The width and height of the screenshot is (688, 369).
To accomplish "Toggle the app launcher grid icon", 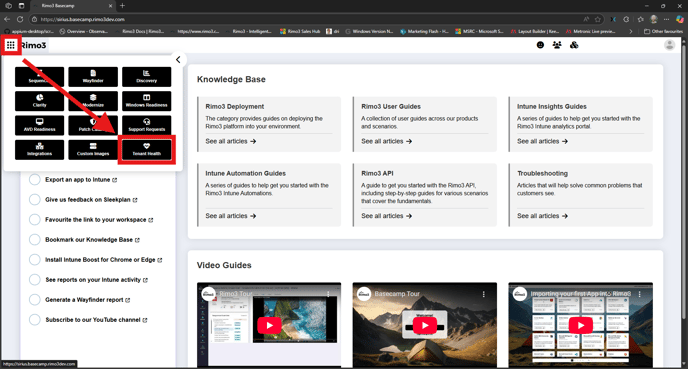I will [11, 45].
